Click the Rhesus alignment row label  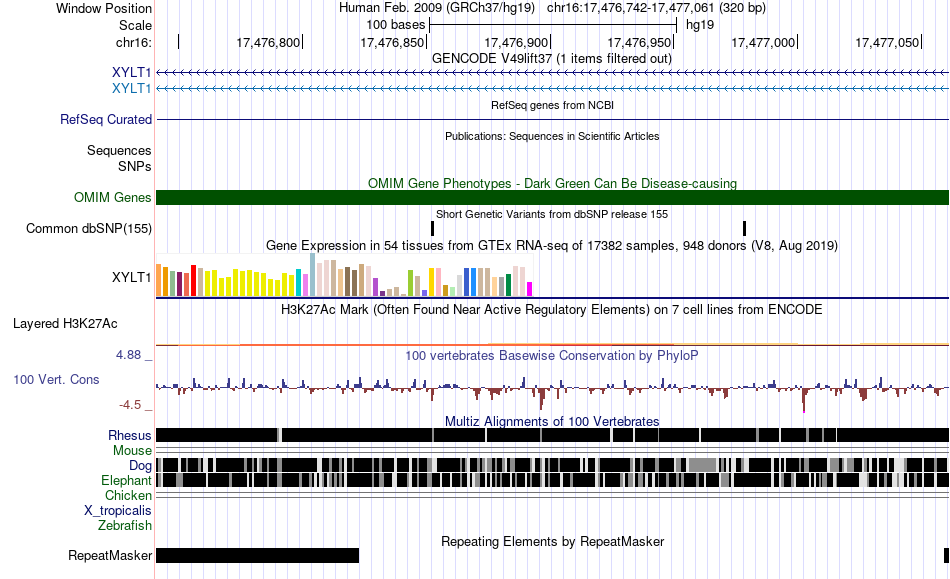[x=130, y=435]
